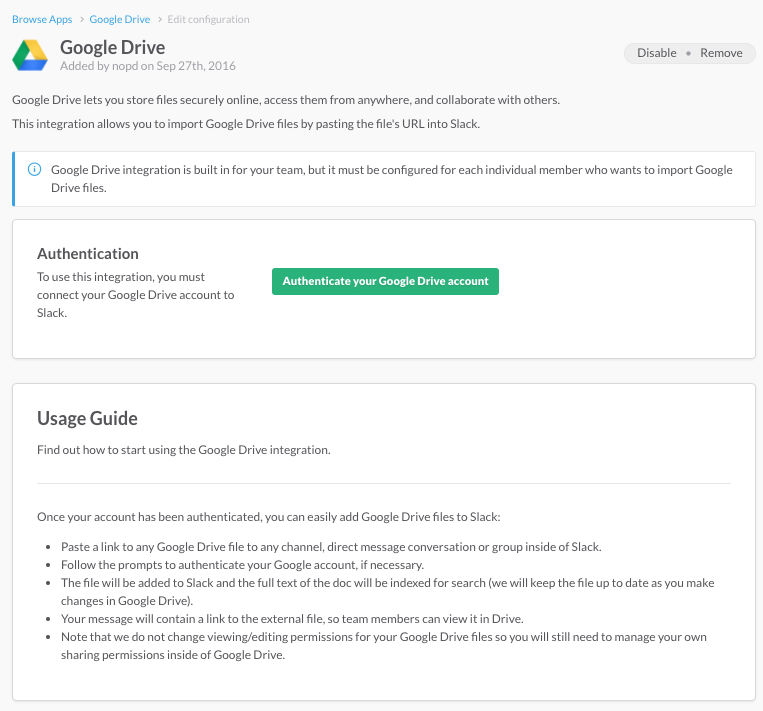Disable the Google Drive integration
Screen dimensions: 763x711
click(657, 53)
